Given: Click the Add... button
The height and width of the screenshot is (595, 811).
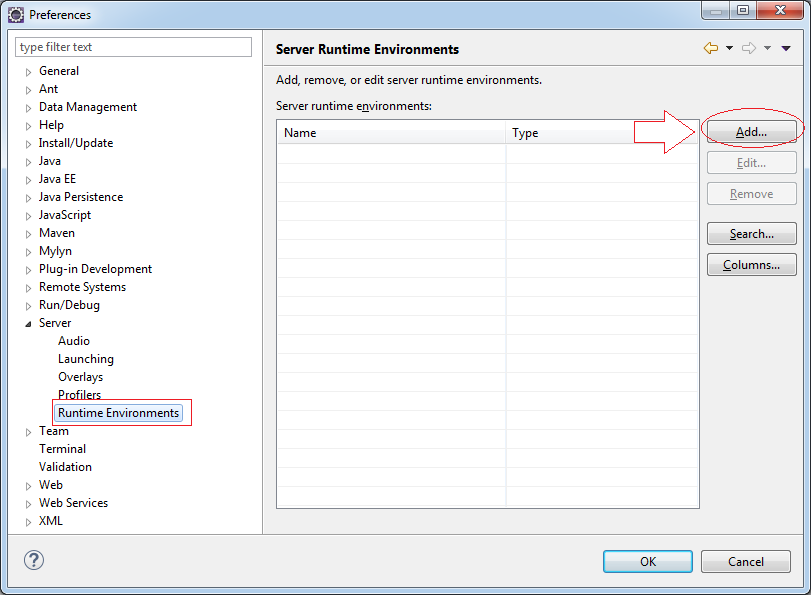Looking at the screenshot, I should point(752,132).
